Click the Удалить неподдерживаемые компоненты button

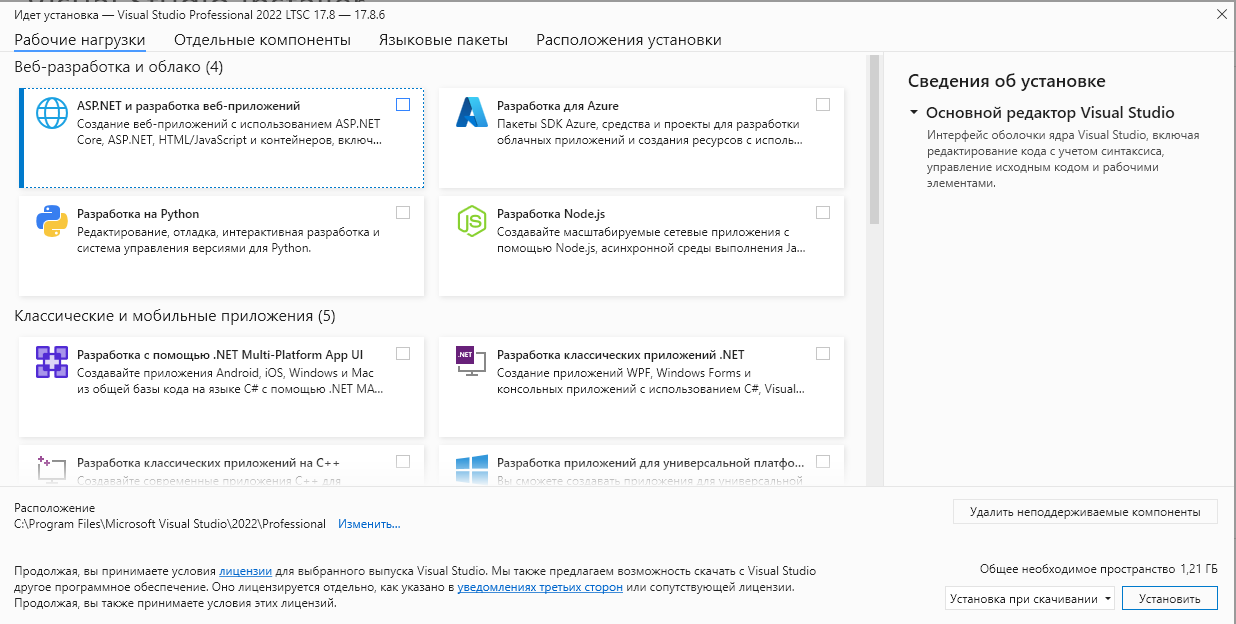1085,512
